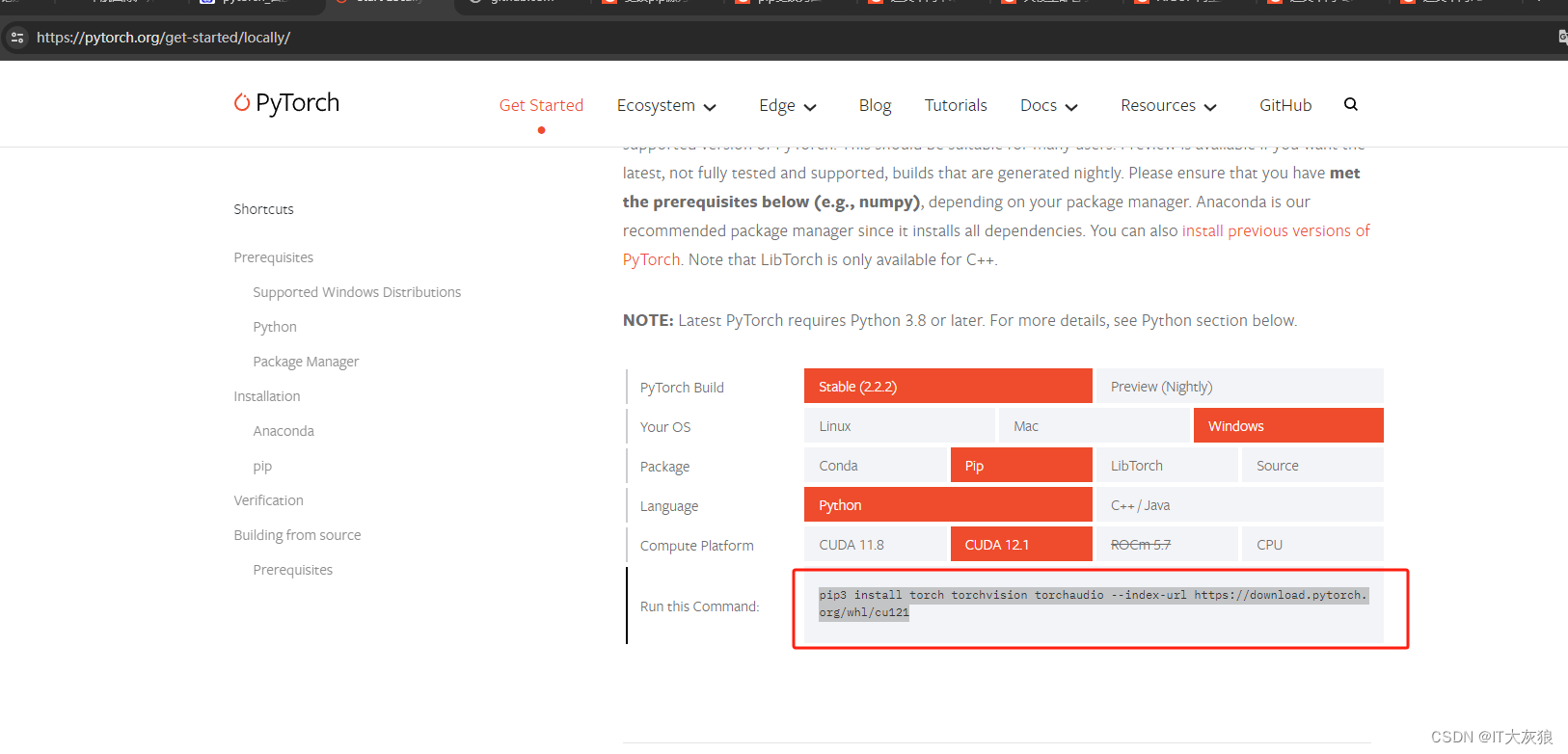The width and height of the screenshot is (1568, 754).
Task: Pick C++ / Java as the language
Action: point(1240,504)
